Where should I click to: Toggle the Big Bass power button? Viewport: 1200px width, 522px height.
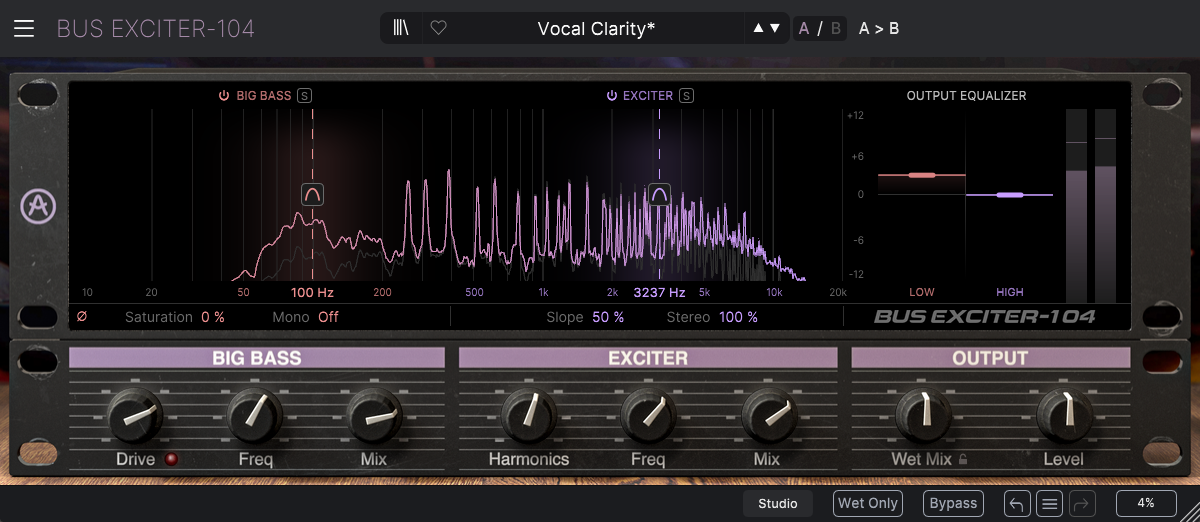pos(224,96)
